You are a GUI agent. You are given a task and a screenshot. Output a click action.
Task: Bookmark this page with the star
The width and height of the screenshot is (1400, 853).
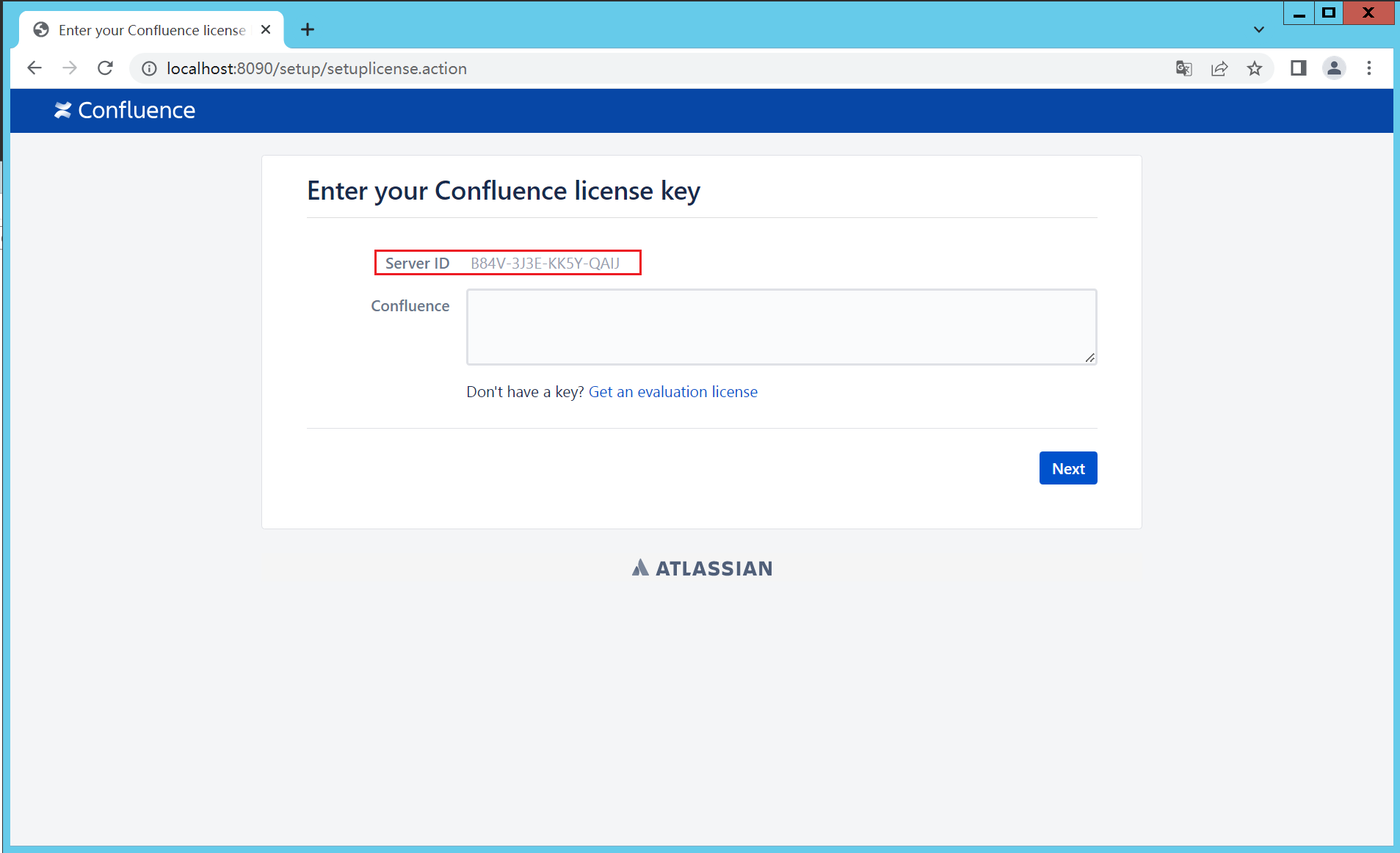[1255, 68]
